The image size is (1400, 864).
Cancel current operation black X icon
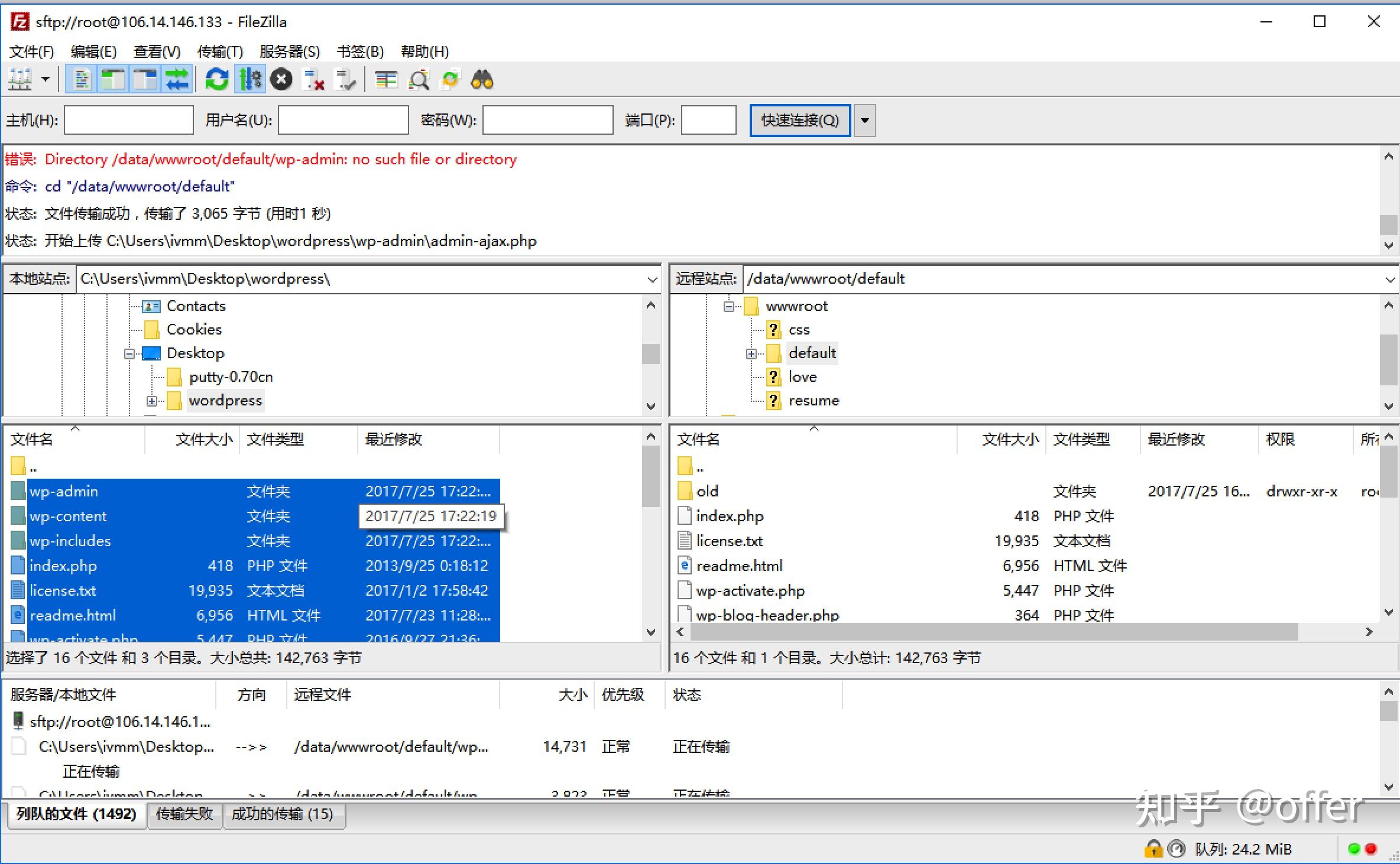point(281,79)
